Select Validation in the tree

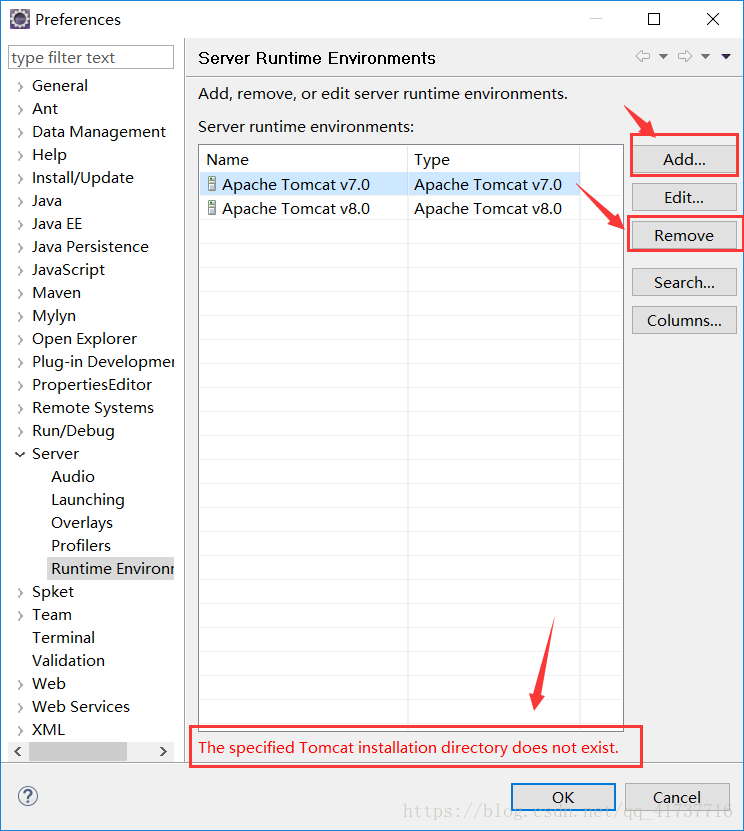click(x=68, y=660)
